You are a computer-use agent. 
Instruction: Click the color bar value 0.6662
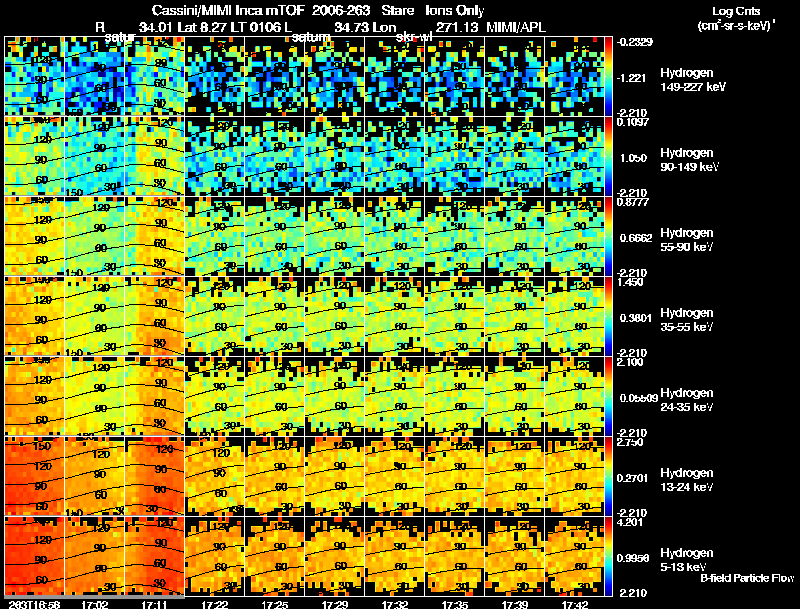[636, 238]
